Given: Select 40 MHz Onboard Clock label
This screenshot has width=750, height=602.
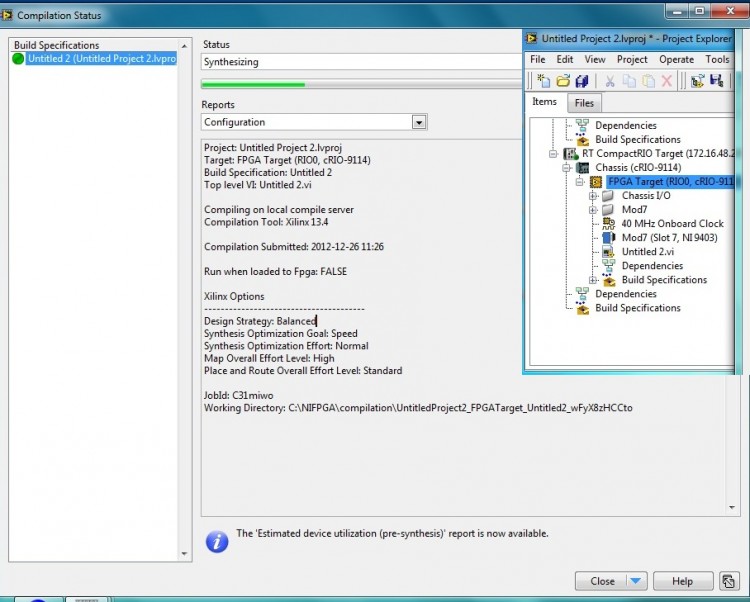Looking at the screenshot, I should click(672, 223).
